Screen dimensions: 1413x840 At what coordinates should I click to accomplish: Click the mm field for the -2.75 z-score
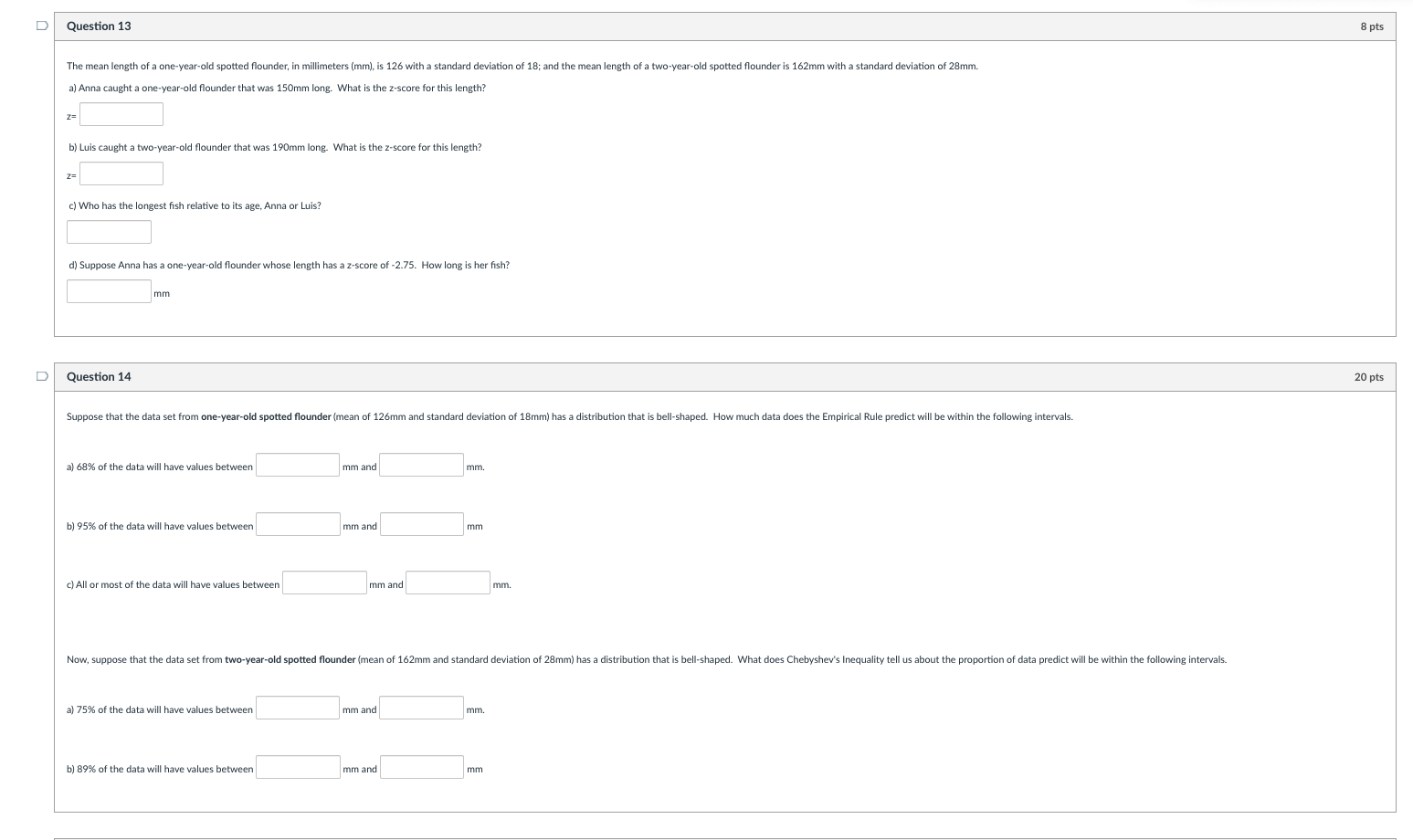point(108,290)
